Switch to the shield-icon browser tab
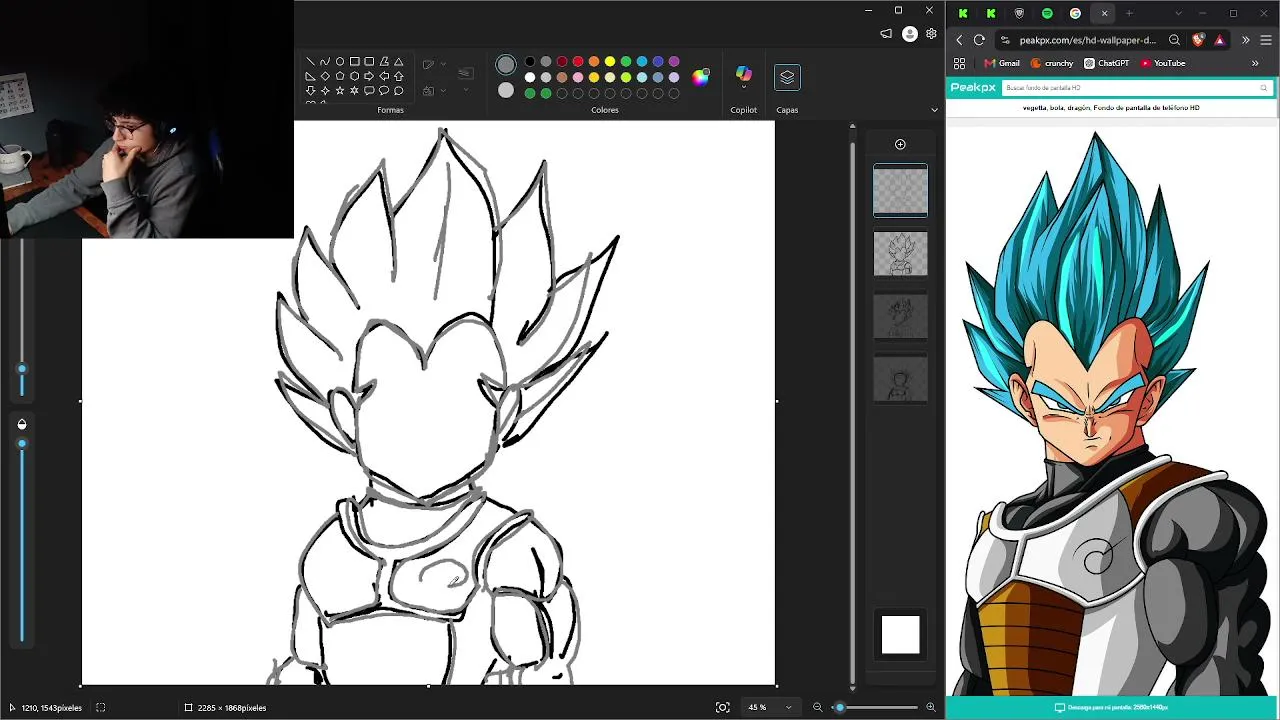 (x=1019, y=13)
